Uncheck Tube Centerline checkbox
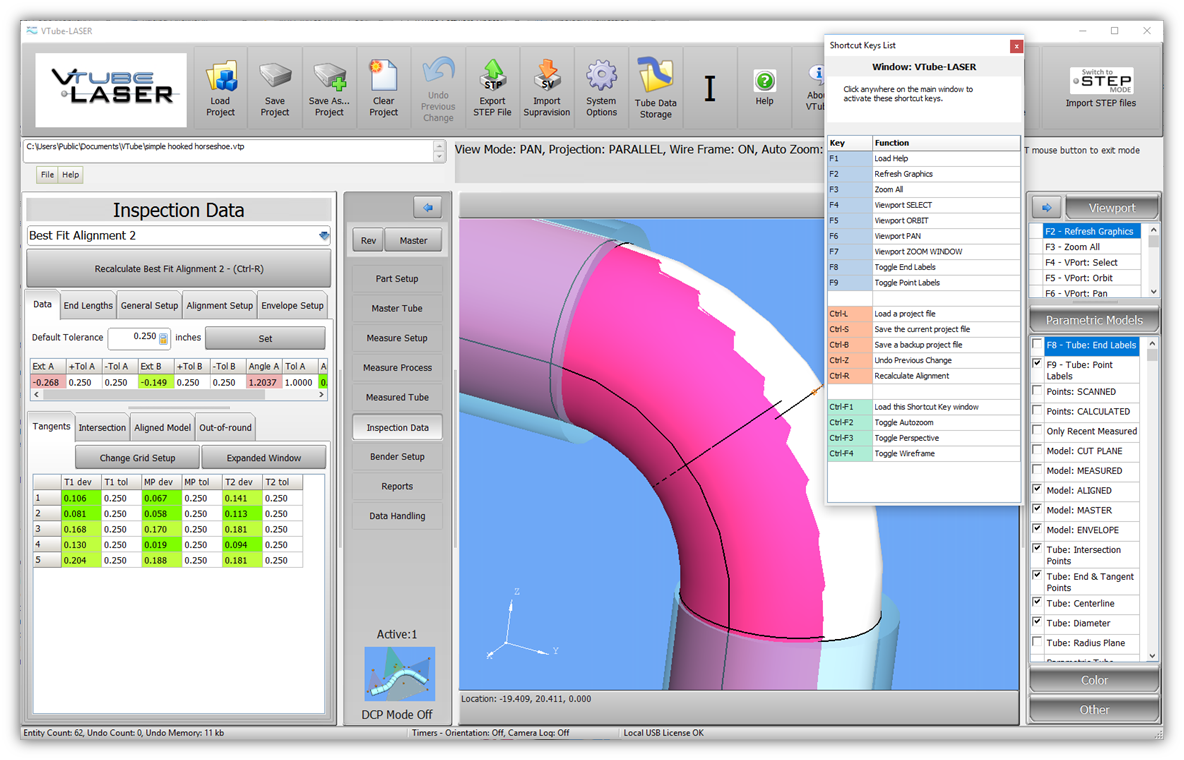Viewport: 1184px width, 760px height. click(1038, 602)
